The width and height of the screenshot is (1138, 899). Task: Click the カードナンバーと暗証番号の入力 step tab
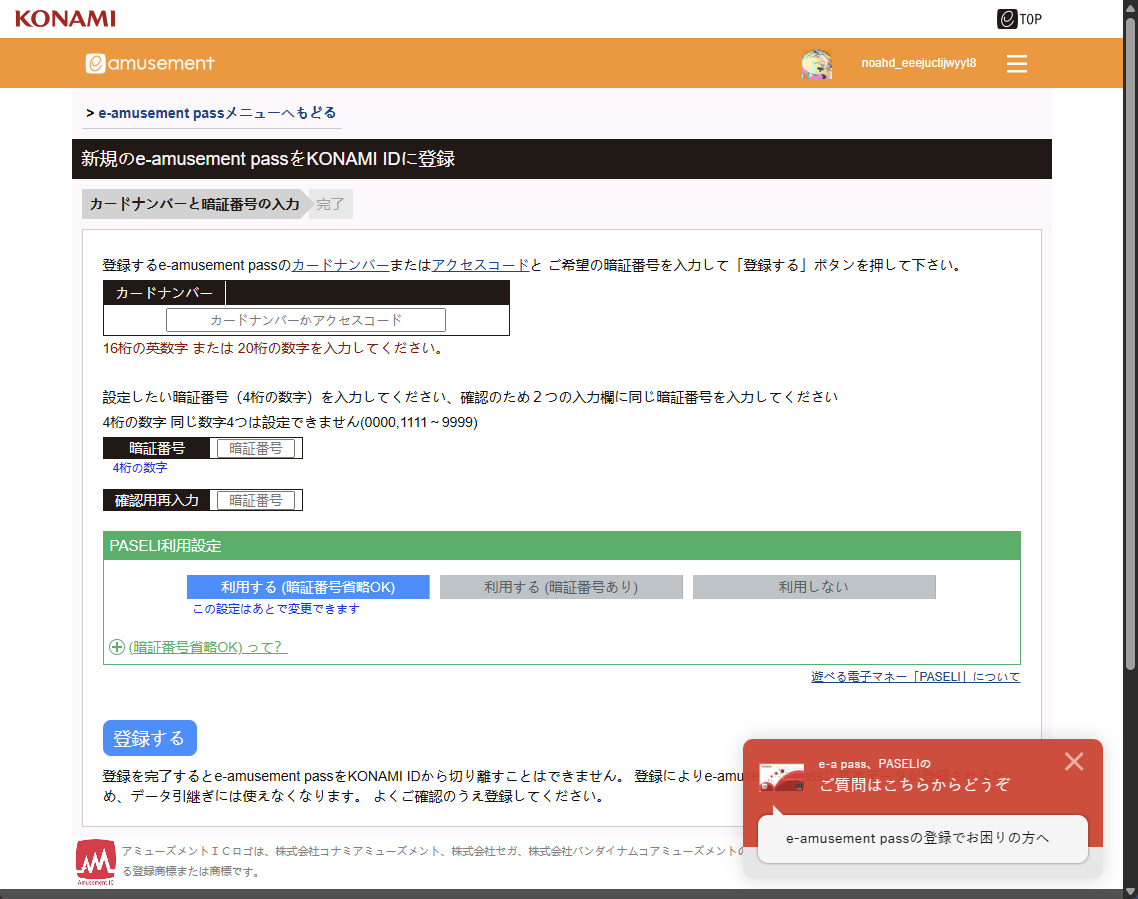195,204
